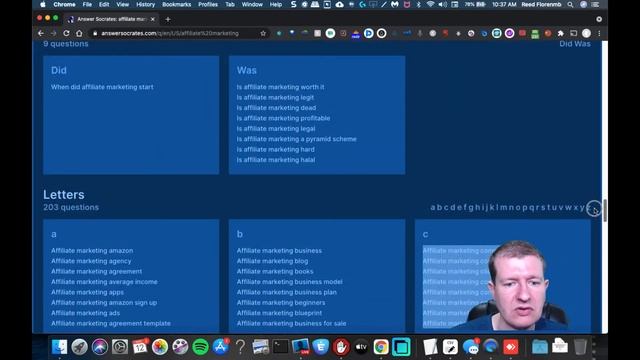Open the Profiles menu

208,4
